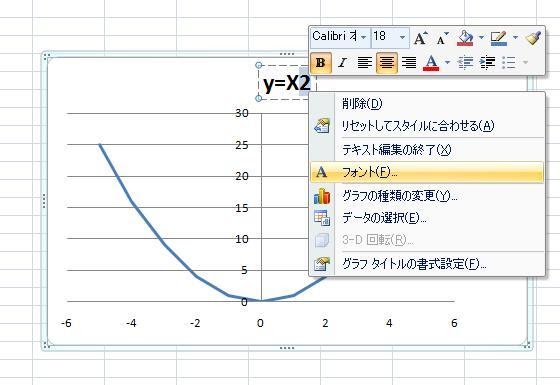Click the y=X2 chart title text
This screenshot has width=560, height=385.
(x=287, y=84)
